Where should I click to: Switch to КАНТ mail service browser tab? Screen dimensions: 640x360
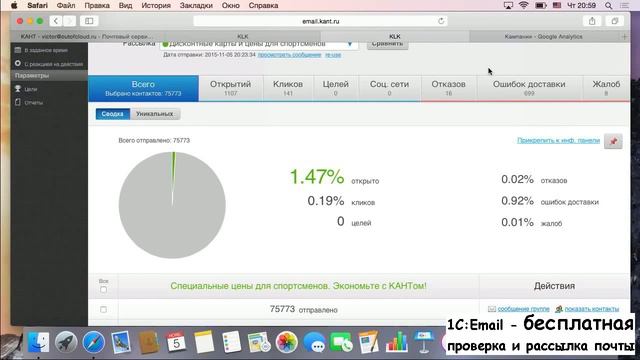[87, 36]
